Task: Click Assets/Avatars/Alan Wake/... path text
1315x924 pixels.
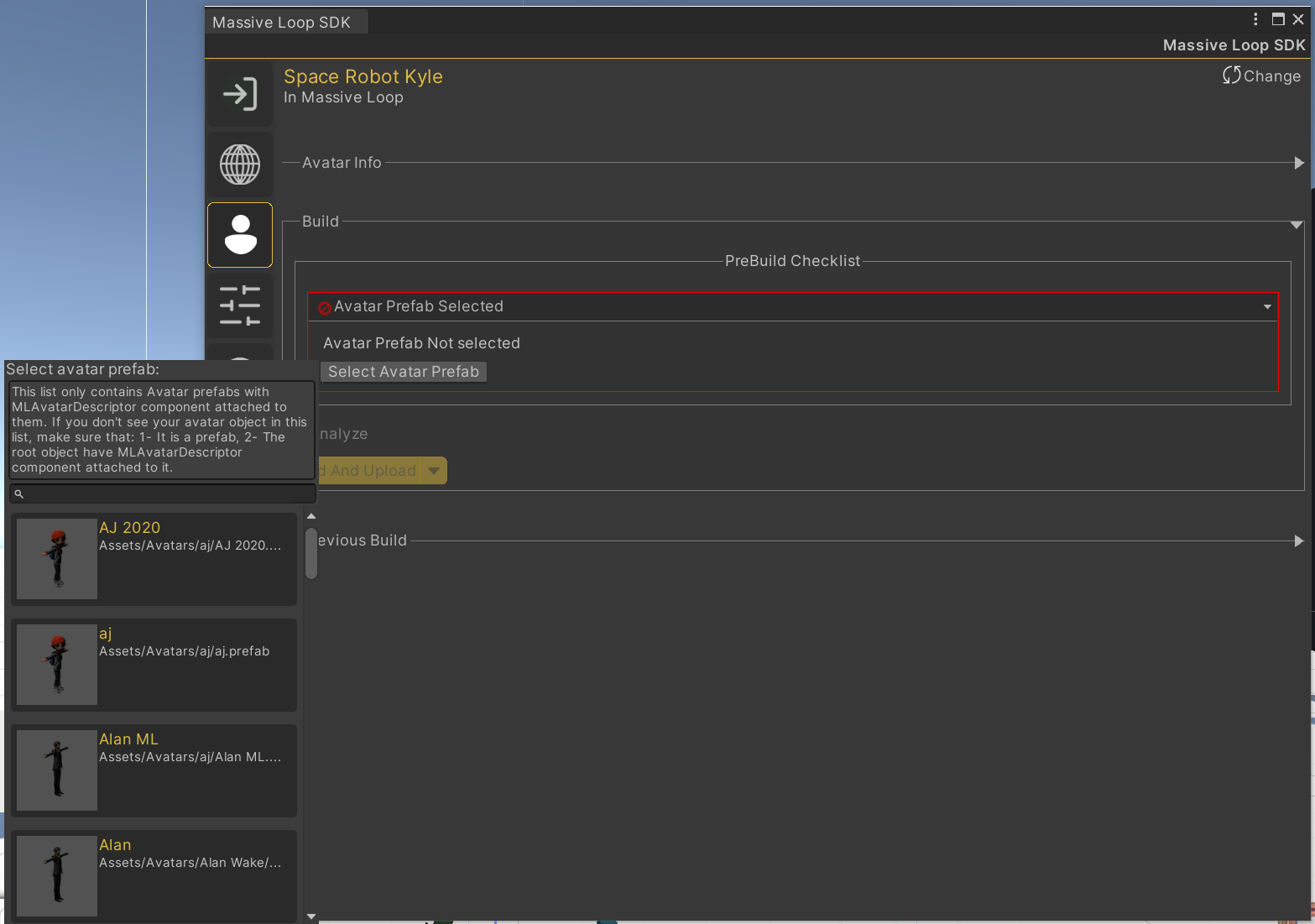Action: click(190, 863)
